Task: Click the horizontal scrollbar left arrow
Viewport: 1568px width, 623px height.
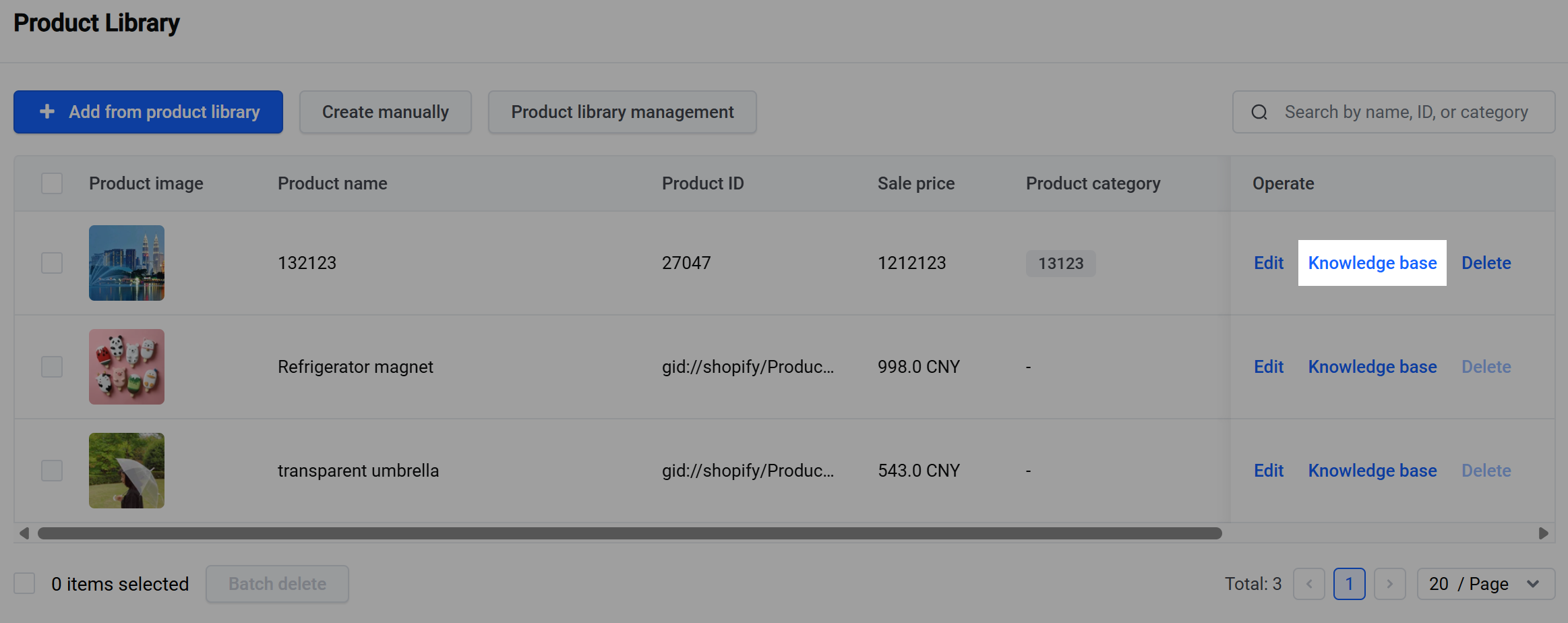Action: coord(24,533)
